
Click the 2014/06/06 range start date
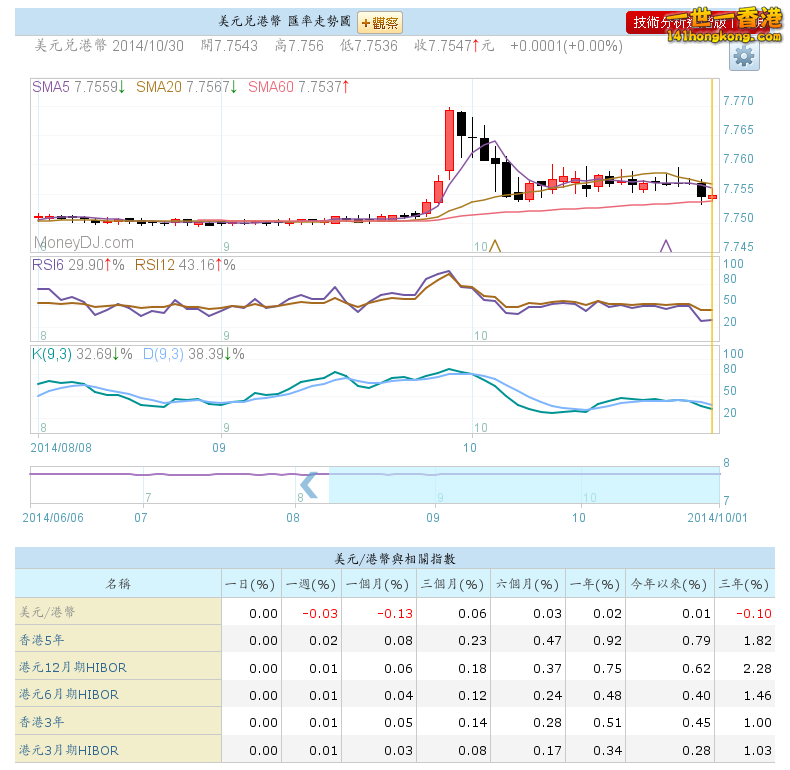[x=53, y=518]
